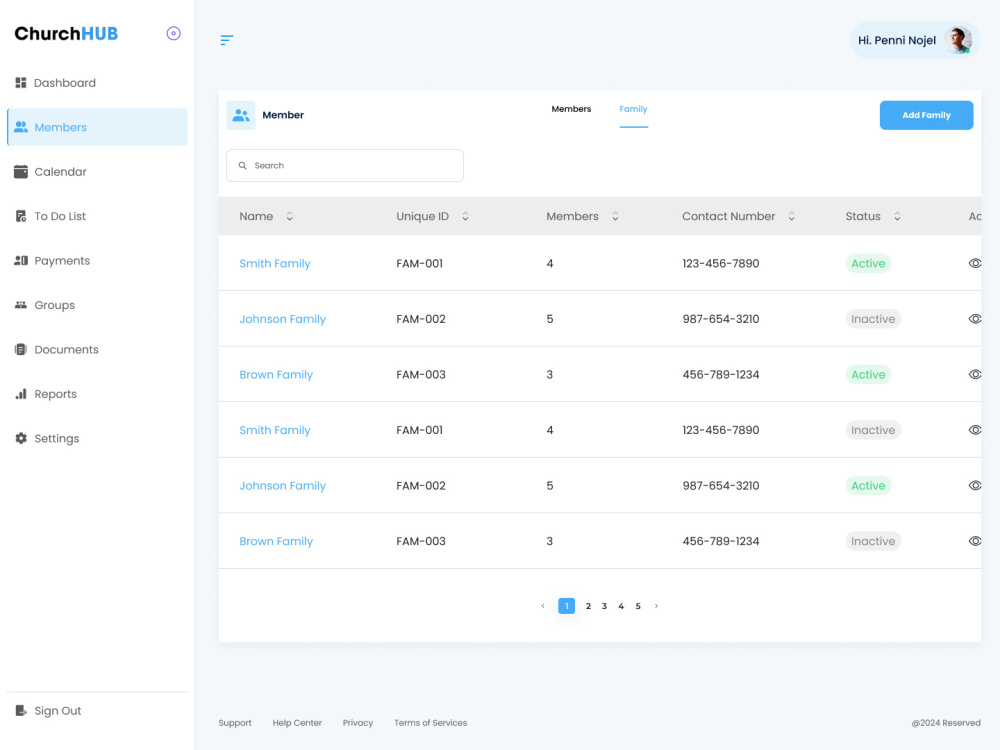Click the Add Family button

tap(927, 115)
